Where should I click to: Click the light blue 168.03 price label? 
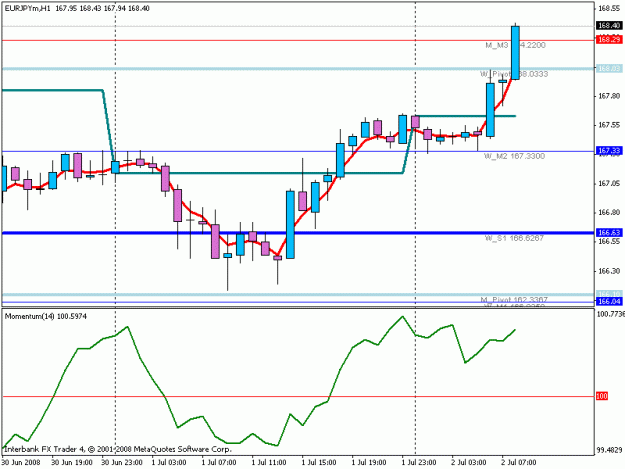pyautogui.click(x=609, y=69)
